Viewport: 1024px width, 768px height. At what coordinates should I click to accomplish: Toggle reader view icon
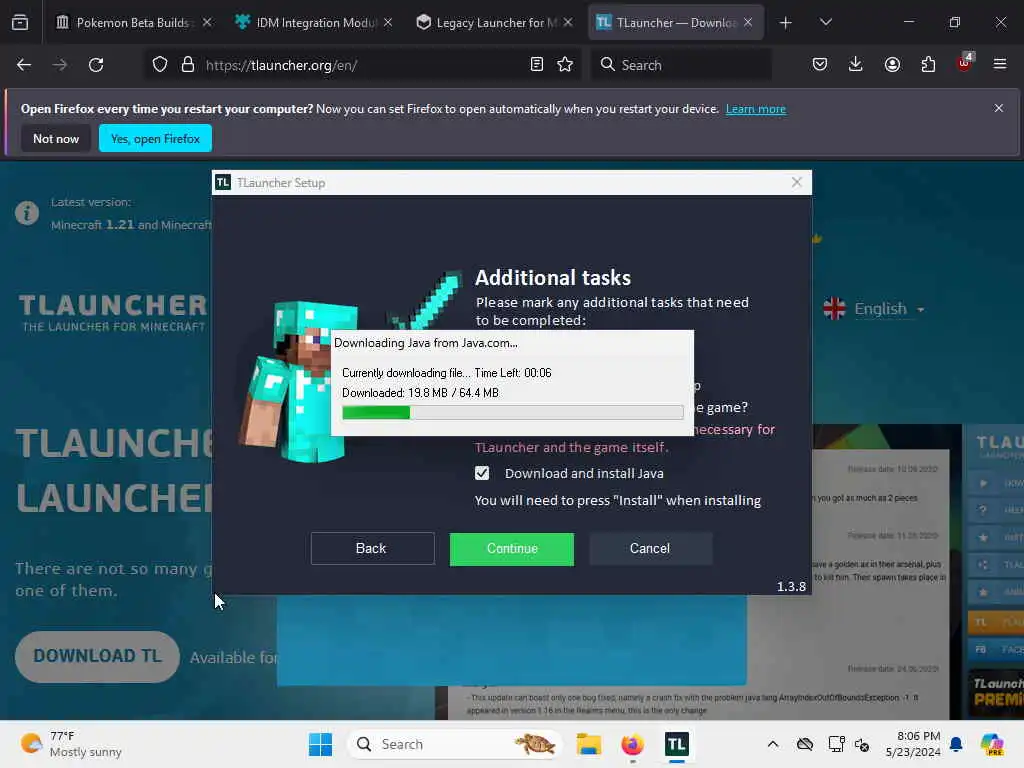(x=537, y=65)
